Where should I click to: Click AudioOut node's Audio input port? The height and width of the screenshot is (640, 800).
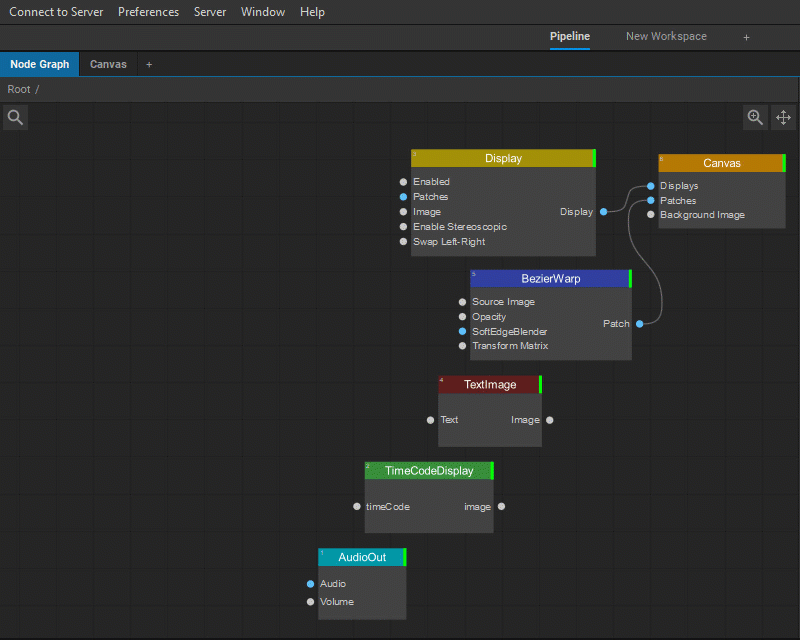click(310, 583)
